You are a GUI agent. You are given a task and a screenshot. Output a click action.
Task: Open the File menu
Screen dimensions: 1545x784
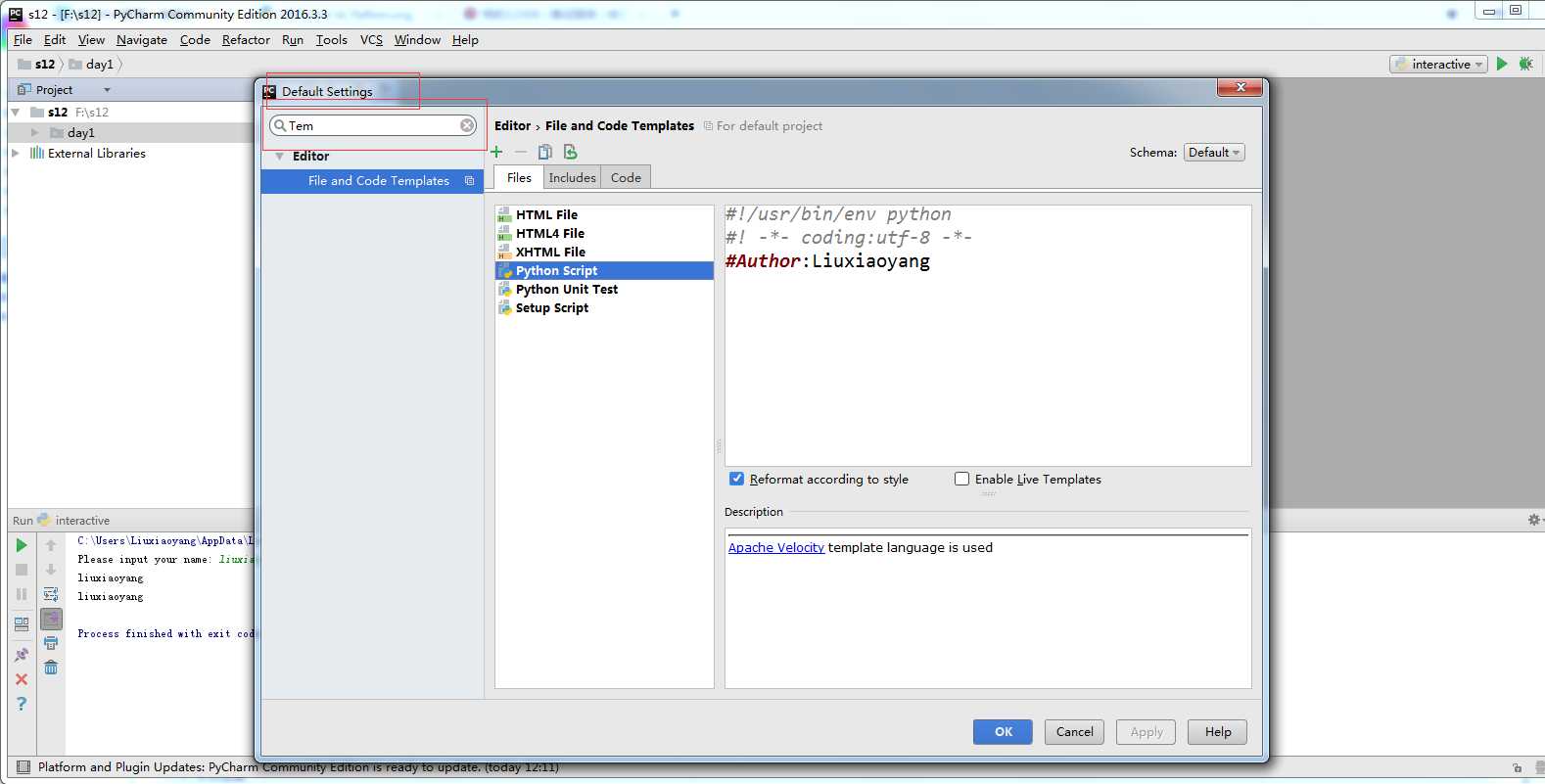click(23, 39)
